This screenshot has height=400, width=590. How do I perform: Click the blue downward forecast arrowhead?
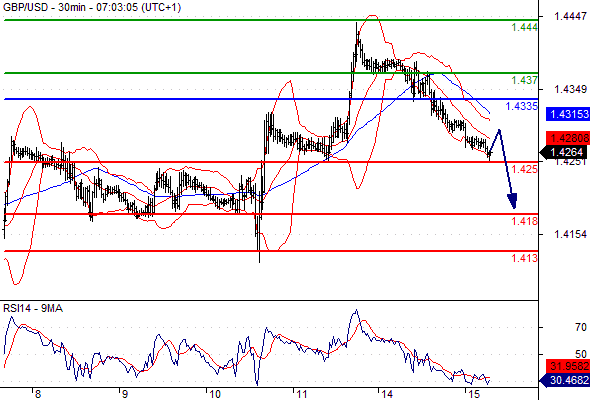click(512, 201)
